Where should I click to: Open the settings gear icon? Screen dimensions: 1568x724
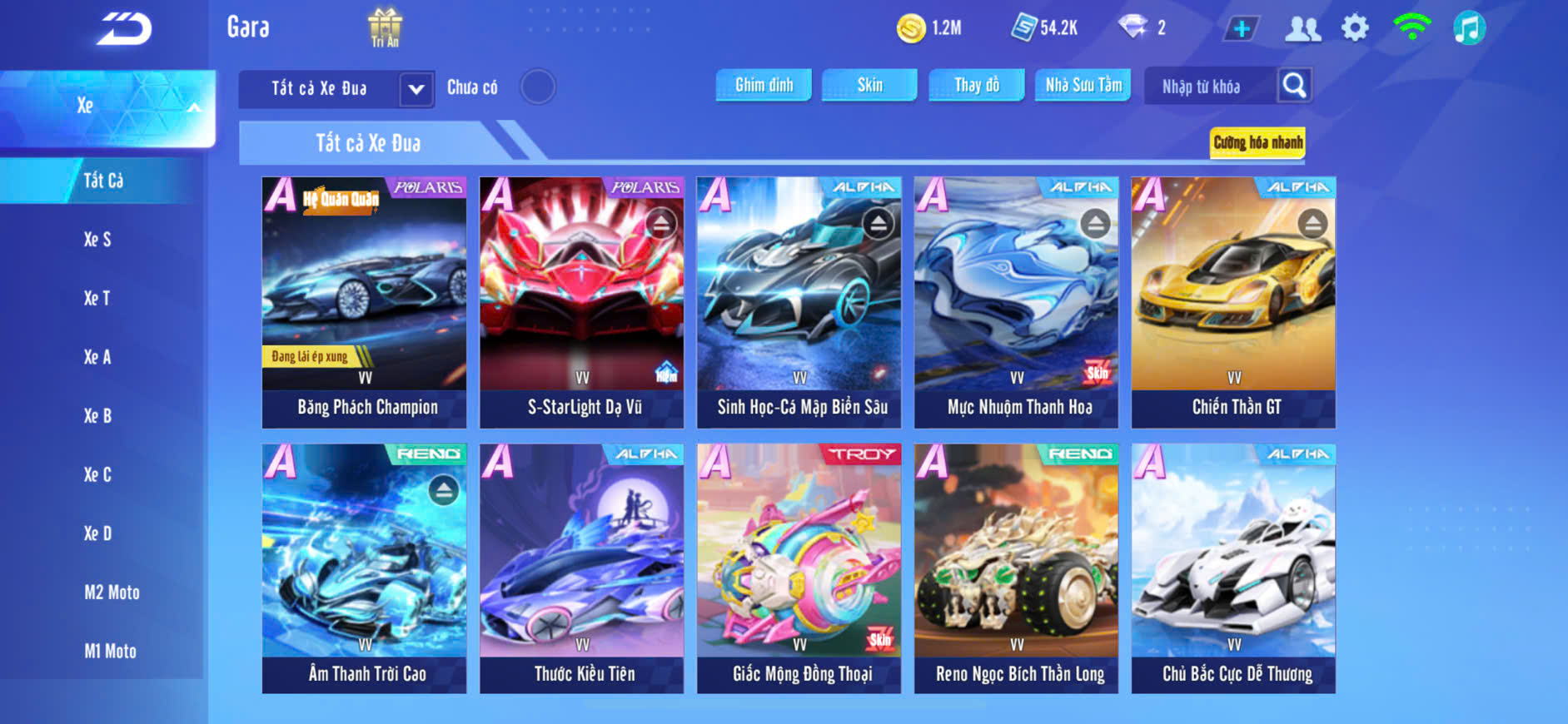click(1355, 28)
